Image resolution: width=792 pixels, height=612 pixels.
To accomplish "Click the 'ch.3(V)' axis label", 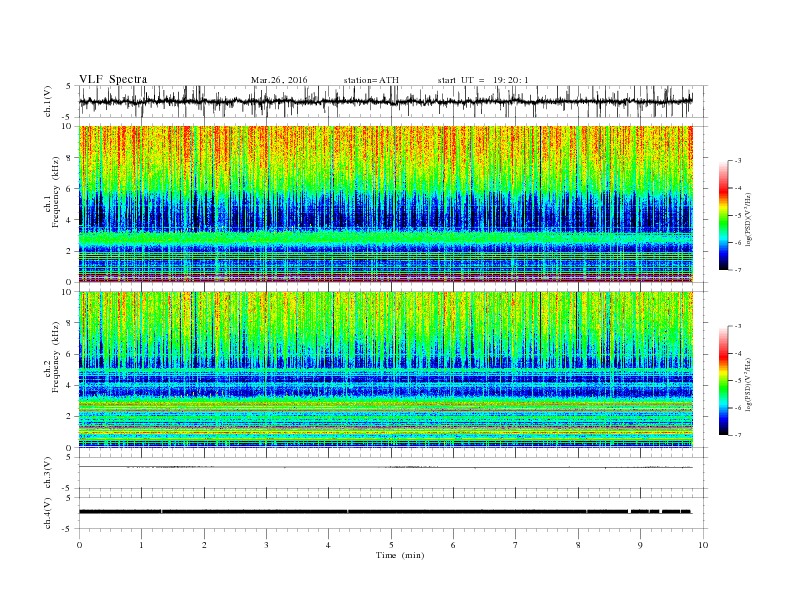I will tap(48, 473).
